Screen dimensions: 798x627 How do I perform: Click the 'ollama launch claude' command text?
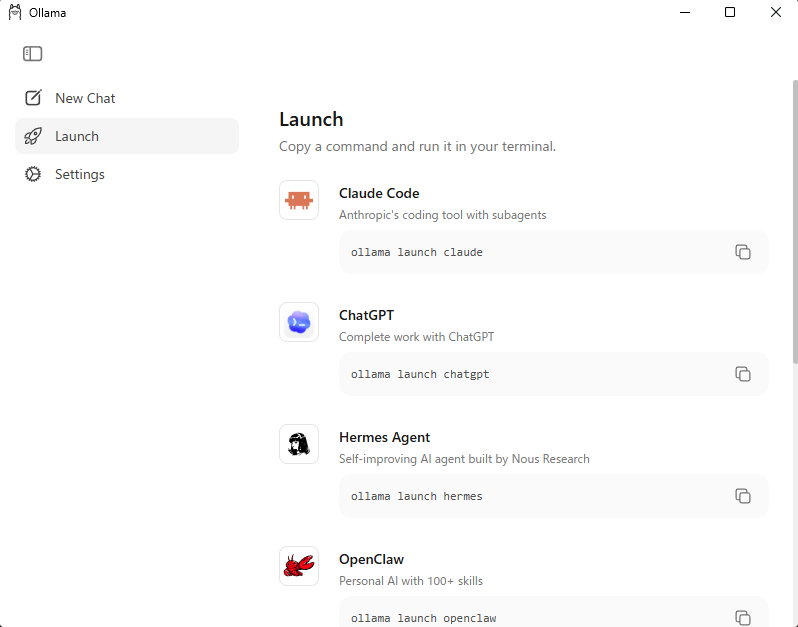[x=416, y=252]
